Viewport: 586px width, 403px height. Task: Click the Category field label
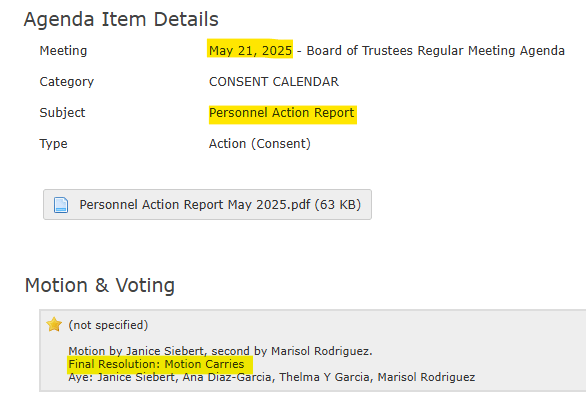67,81
